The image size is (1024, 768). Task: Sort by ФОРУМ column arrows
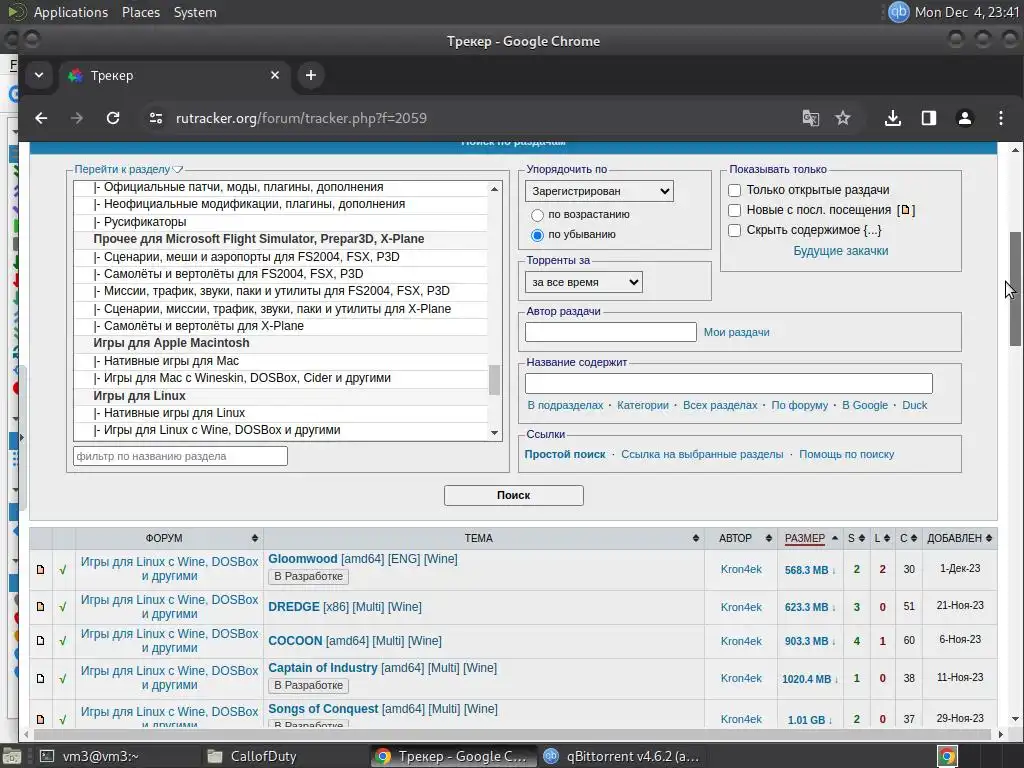(255, 538)
